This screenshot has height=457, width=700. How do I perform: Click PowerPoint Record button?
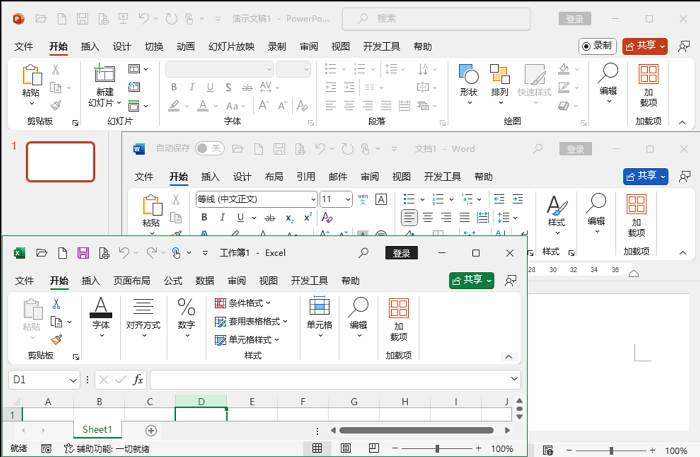tap(597, 46)
